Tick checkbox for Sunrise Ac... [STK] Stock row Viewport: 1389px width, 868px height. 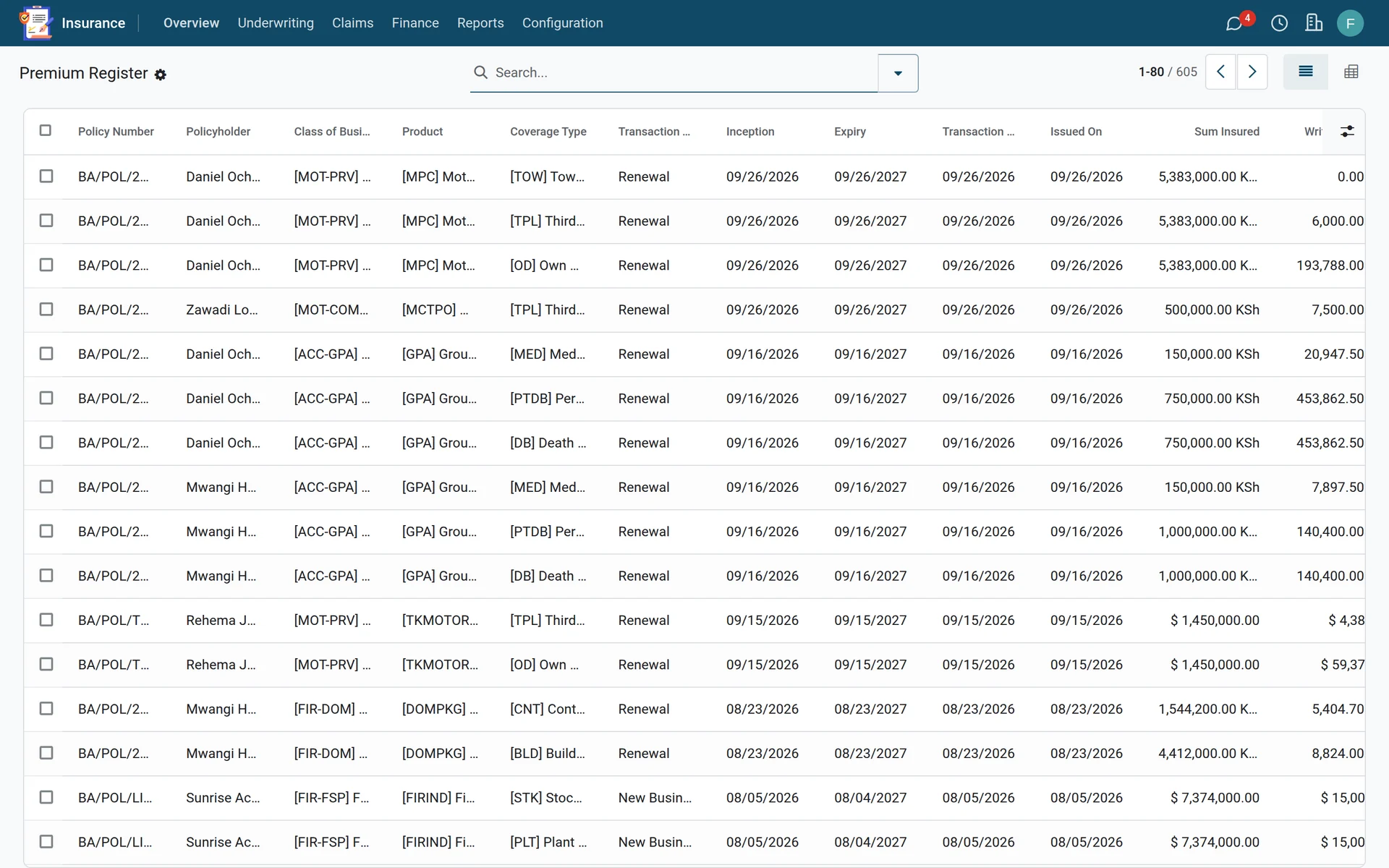(x=46, y=797)
